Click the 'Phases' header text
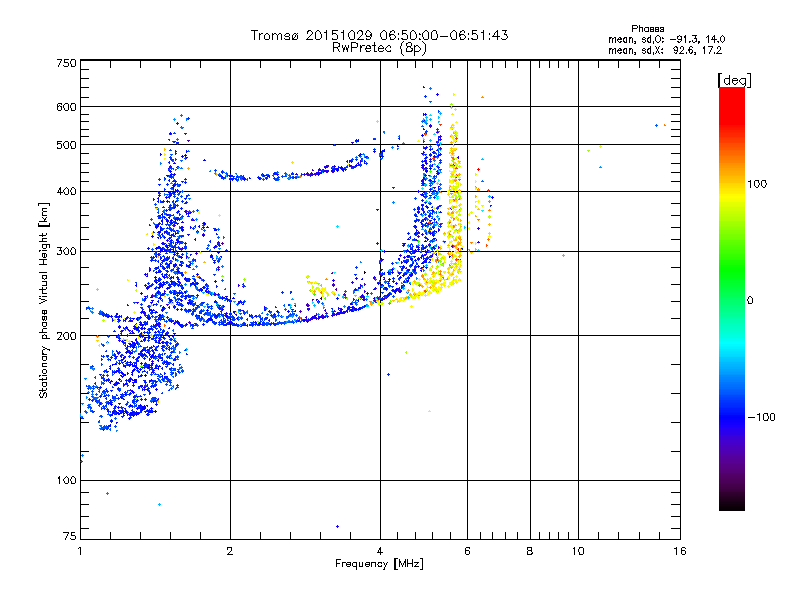 (647, 29)
